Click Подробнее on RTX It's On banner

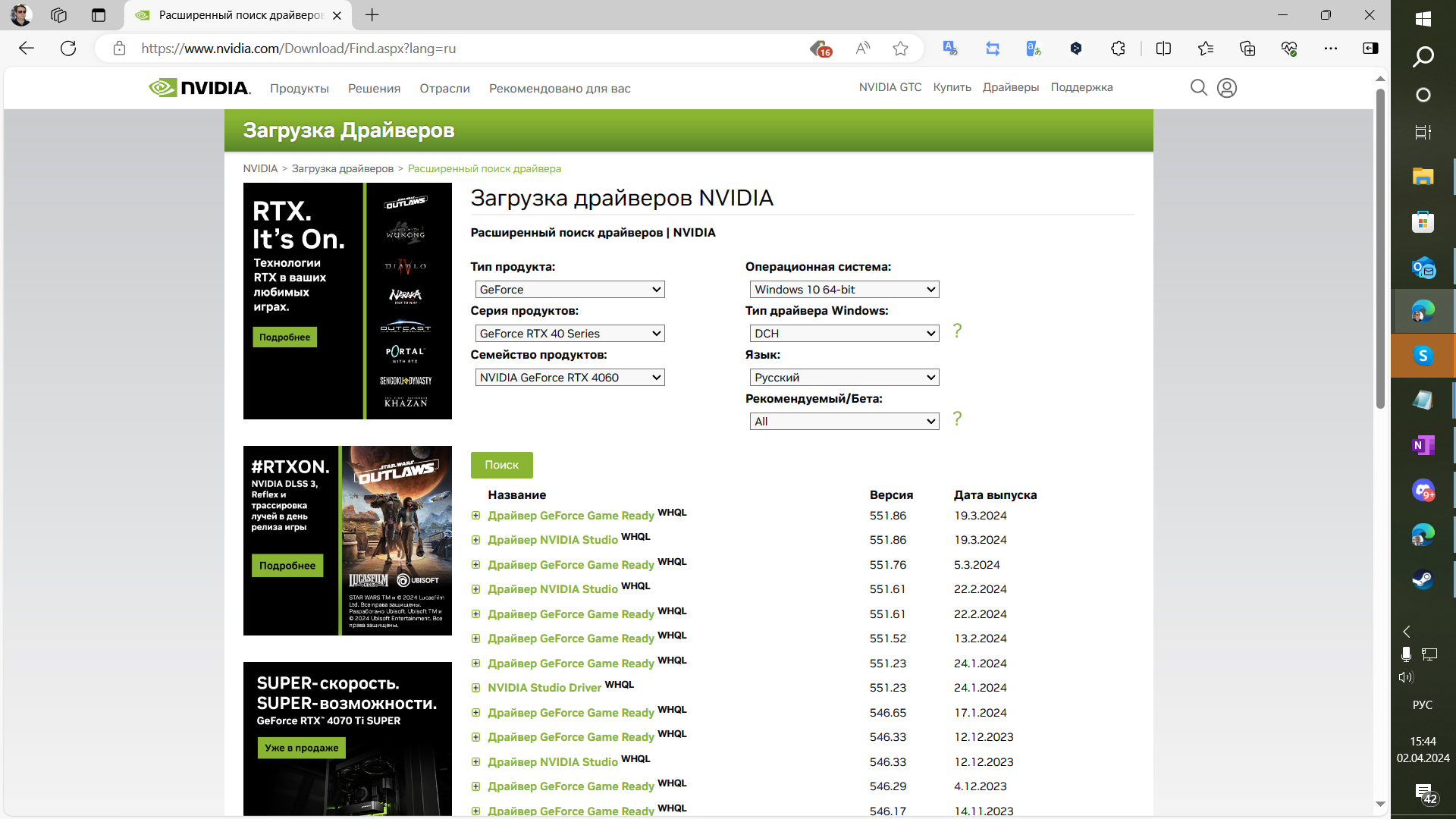coord(284,337)
